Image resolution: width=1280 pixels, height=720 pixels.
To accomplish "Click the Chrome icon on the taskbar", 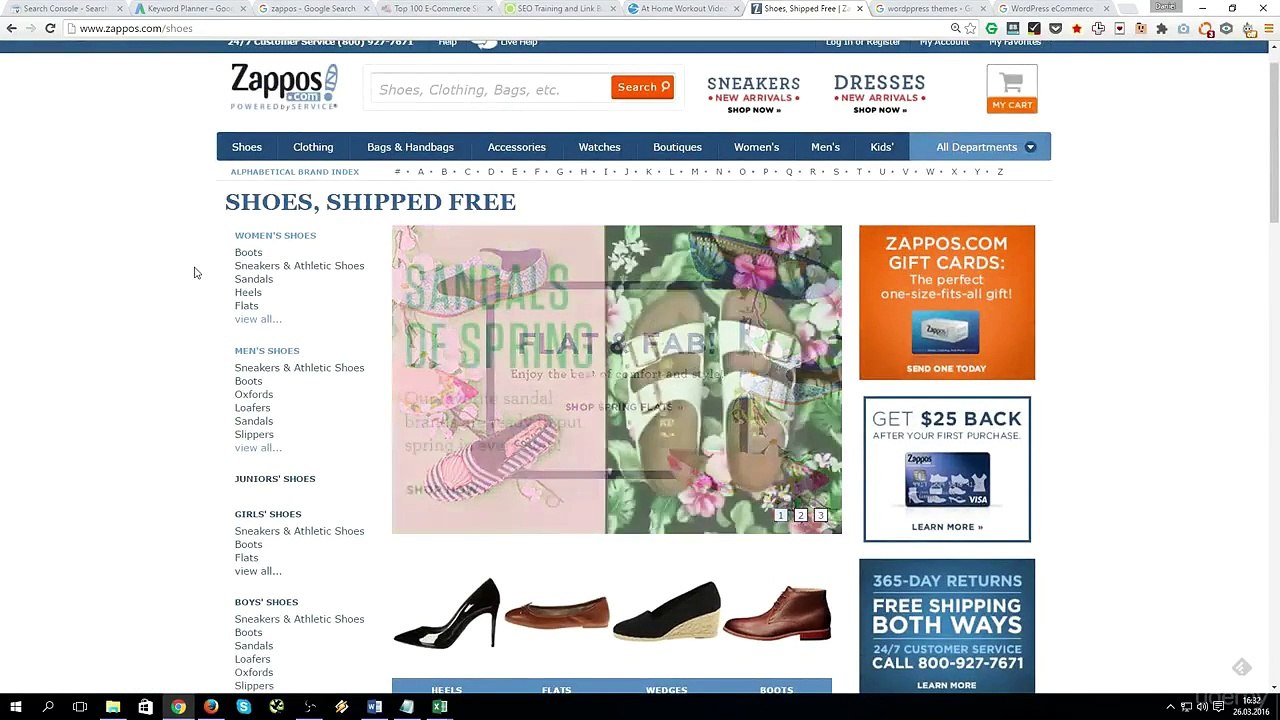I will click(x=178, y=707).
